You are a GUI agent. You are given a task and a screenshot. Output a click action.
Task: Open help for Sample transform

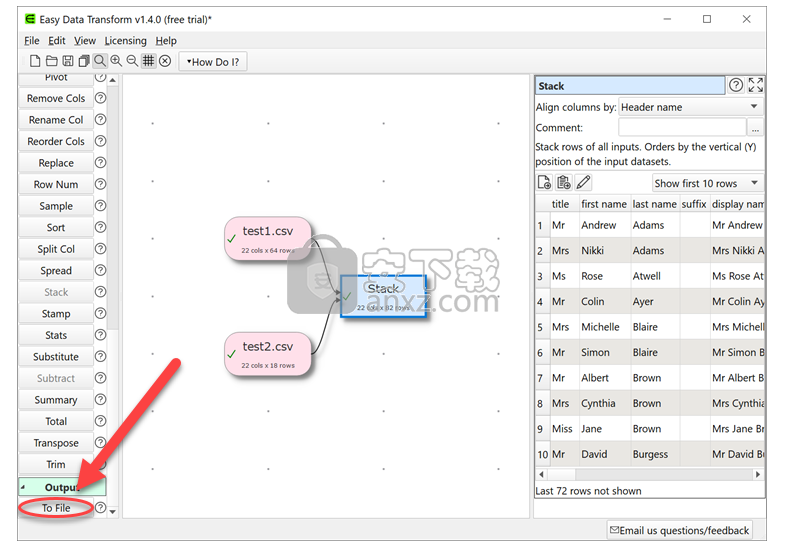[x=101, y=205]
